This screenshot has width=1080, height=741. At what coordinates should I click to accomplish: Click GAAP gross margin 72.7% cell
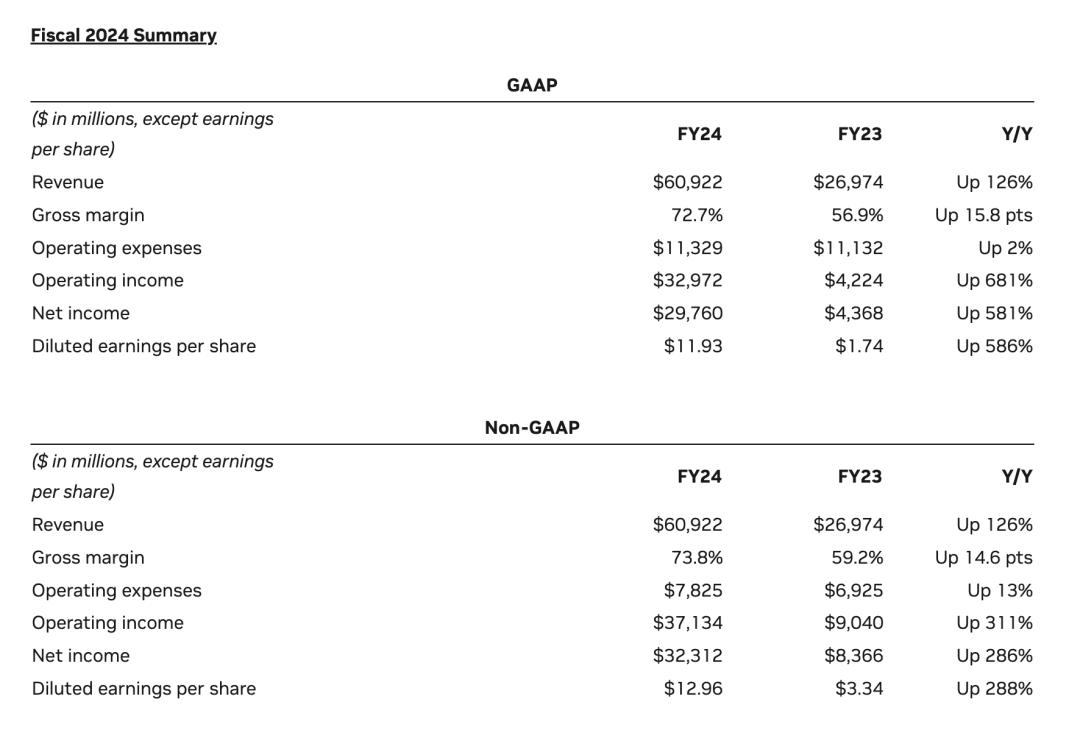coord(697,215)
